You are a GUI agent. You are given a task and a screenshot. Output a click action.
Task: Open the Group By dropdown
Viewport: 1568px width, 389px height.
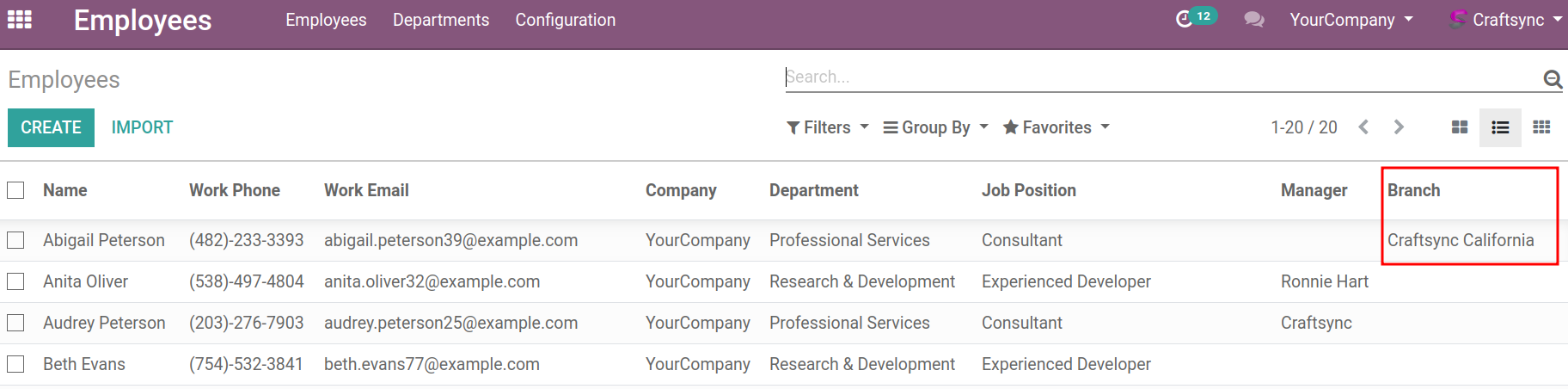(935, 127)
